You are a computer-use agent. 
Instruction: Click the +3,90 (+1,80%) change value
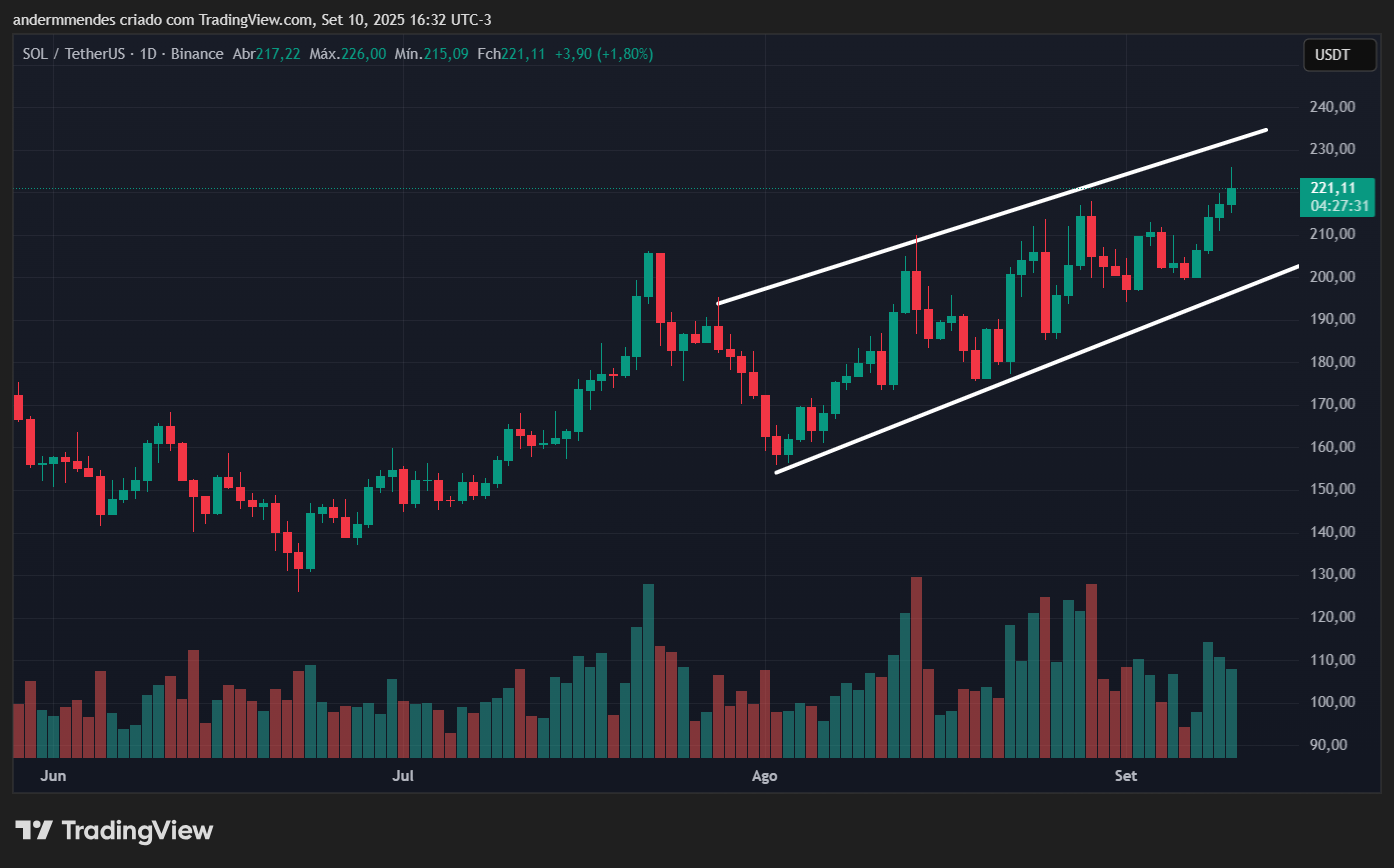[603, 54]
